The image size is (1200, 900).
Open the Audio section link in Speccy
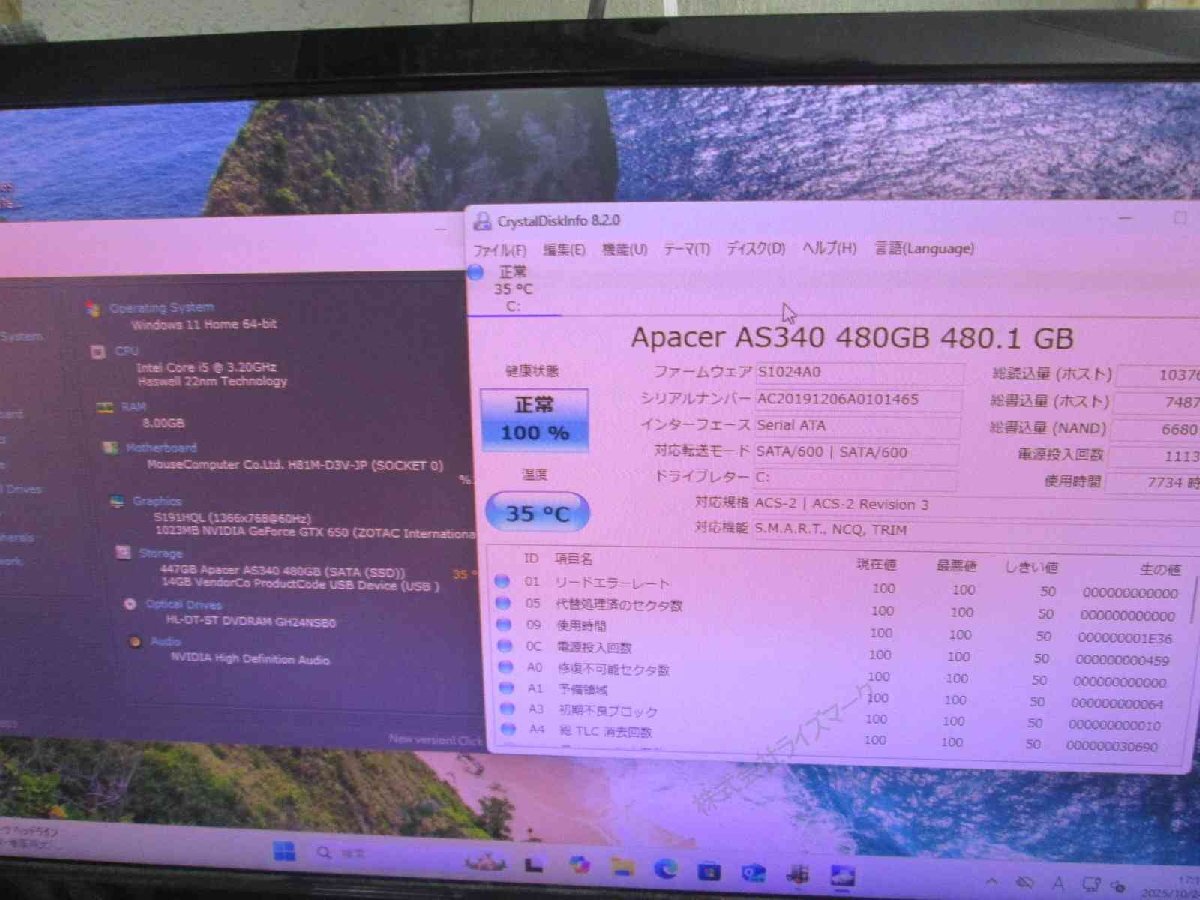click(x=166, y=641)
